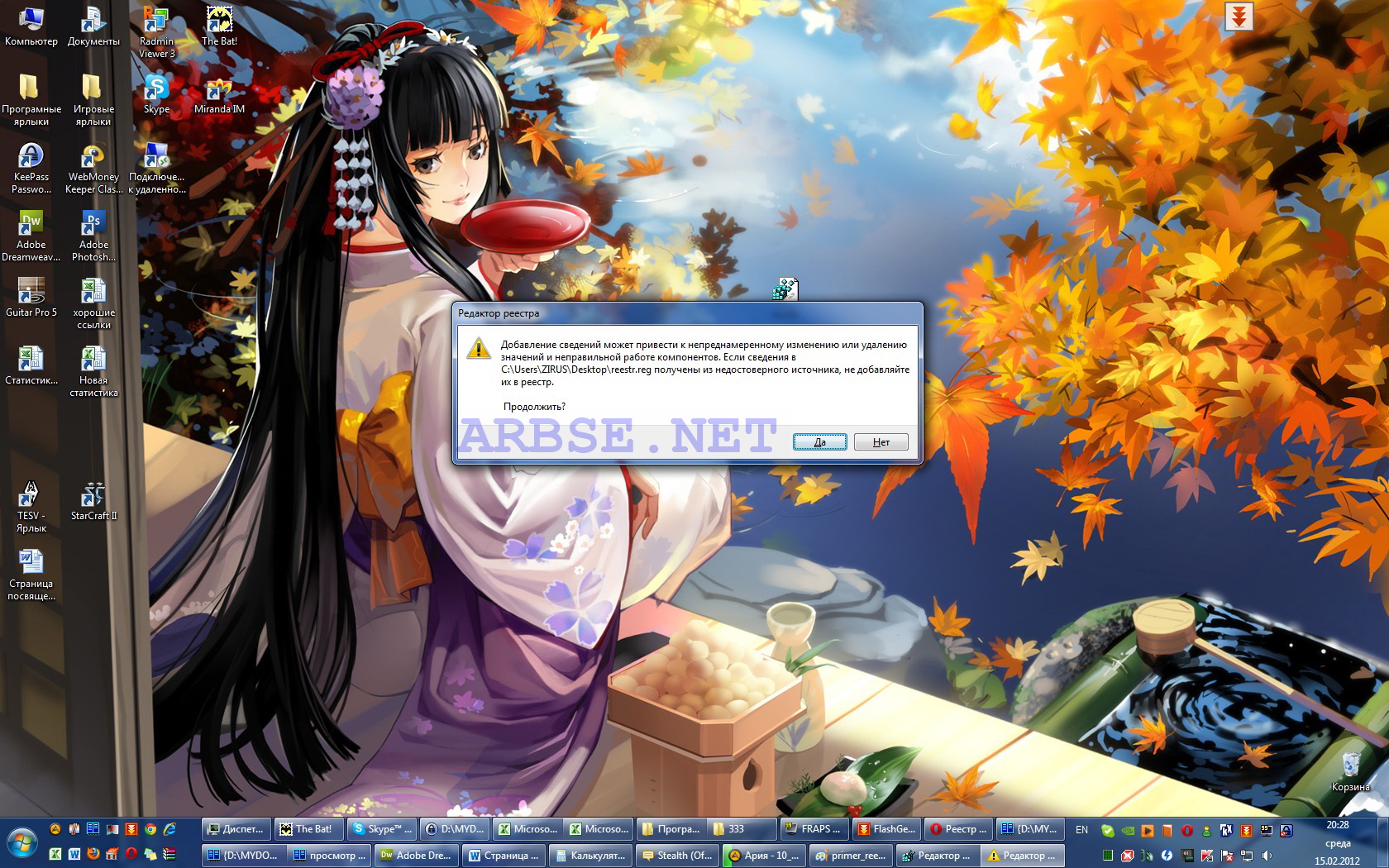Viewport: 1389px width, 868px height.
Task: Open the Статистик... Excel file
Action: pos(31,365)
